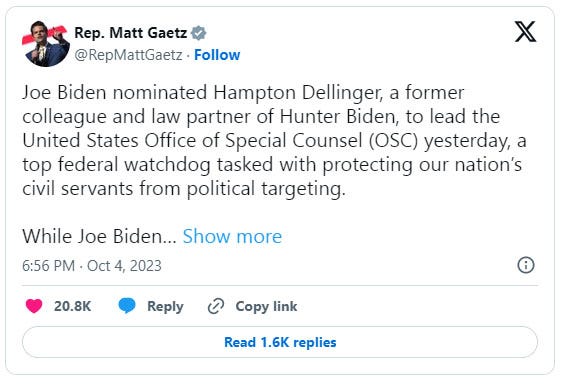Screen dimensions: 561x385
Task: Click the Reply text label
Action: (165, 307)
